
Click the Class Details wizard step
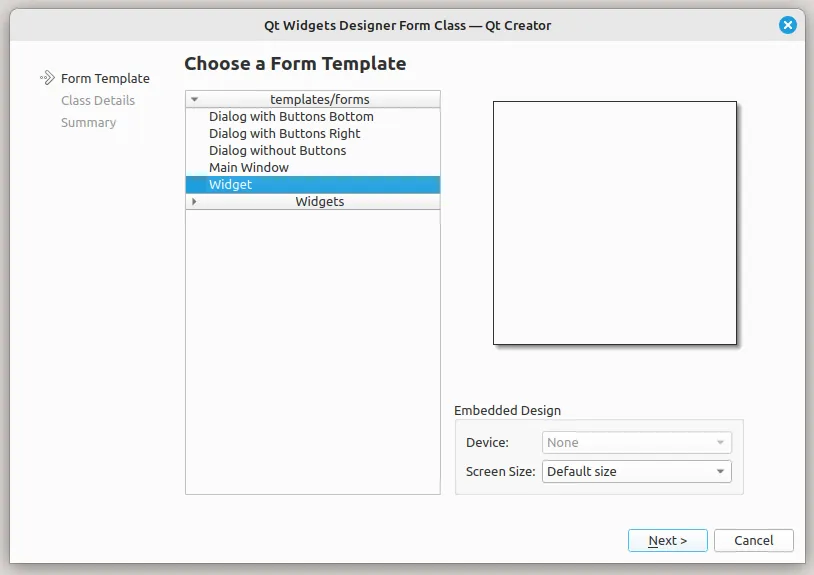tap(98, 100)
